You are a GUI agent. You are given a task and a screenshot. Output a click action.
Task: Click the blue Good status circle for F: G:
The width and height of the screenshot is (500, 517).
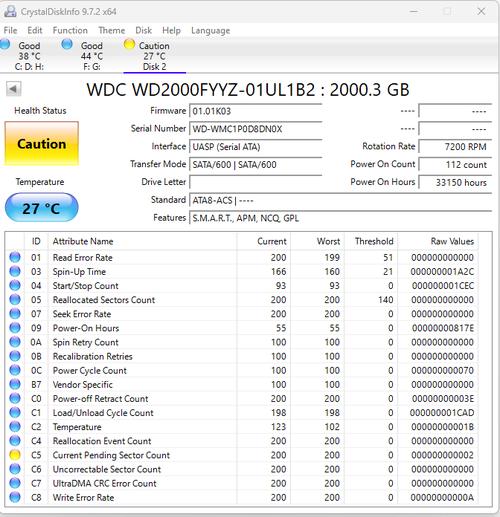click(67, 44)
